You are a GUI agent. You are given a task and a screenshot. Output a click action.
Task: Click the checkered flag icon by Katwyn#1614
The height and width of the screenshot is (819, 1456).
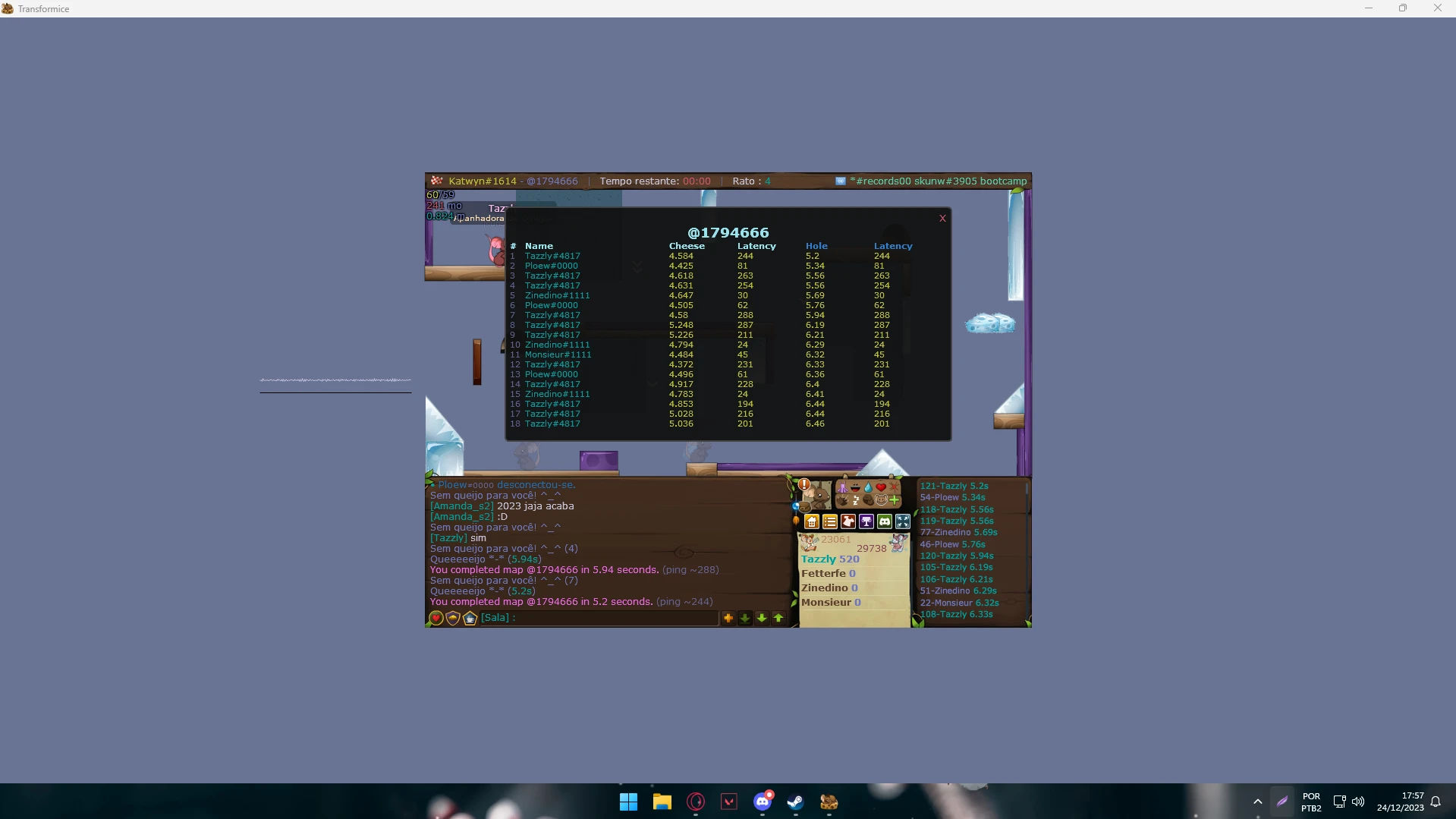436,181
